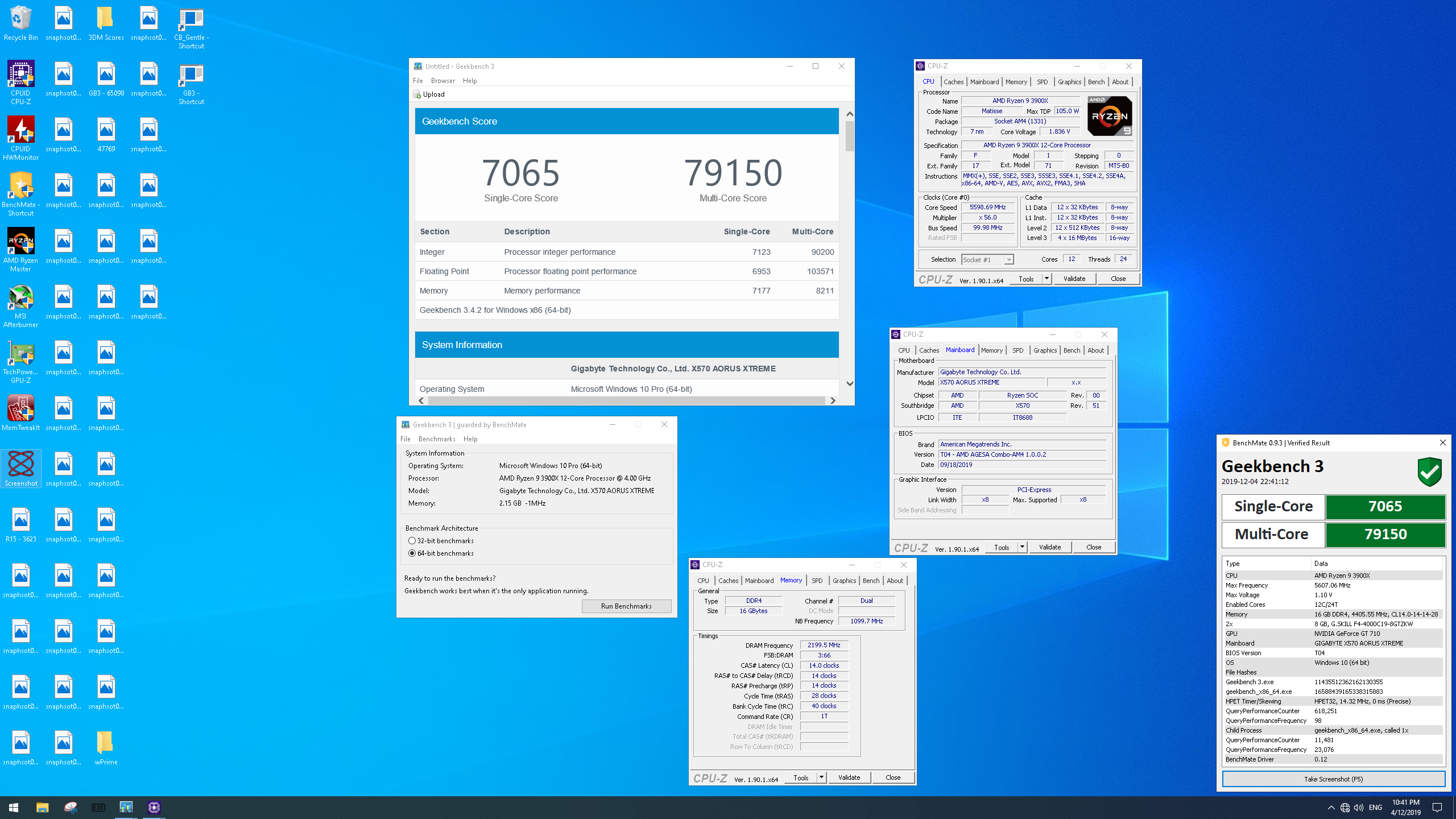Open AMD Ryzen Master desktop icon
Screen dimensions: 1456x819
coord(21,250)
